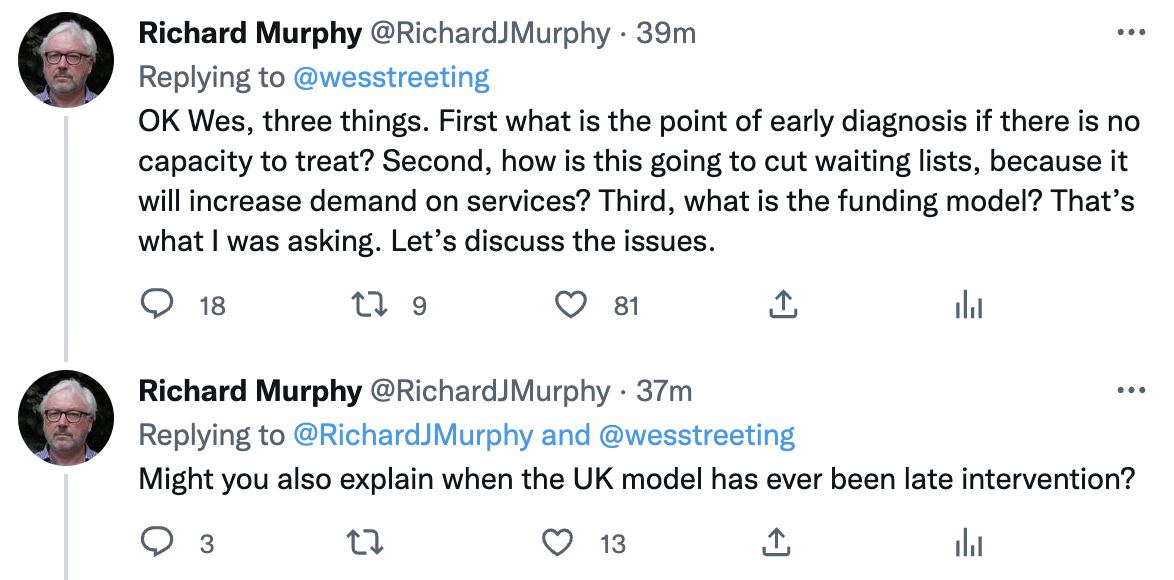The height and width of the screenshot is (580, 1174).
Task: Open Richard Murphy's avatar on first tweet
Action: click(67, 59)
